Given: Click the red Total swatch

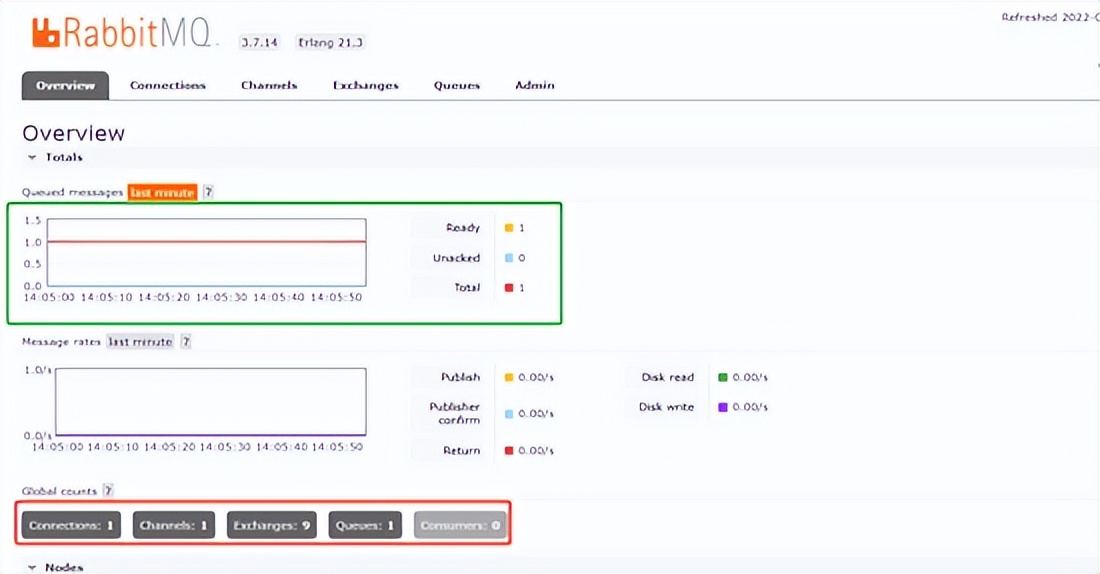Looking at the screenshot, I should click(509, 288).
